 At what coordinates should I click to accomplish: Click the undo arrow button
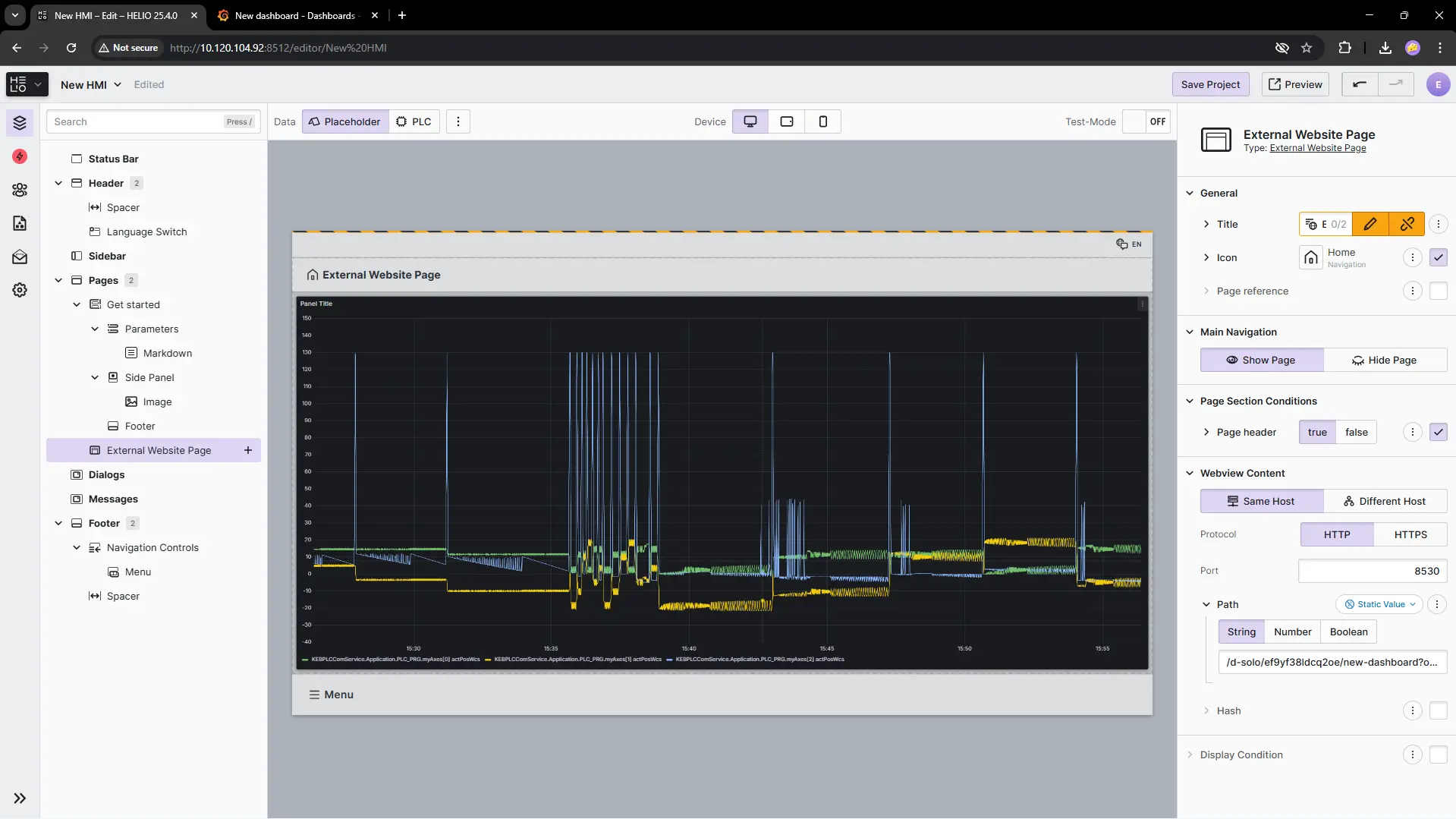(1360, 84)
